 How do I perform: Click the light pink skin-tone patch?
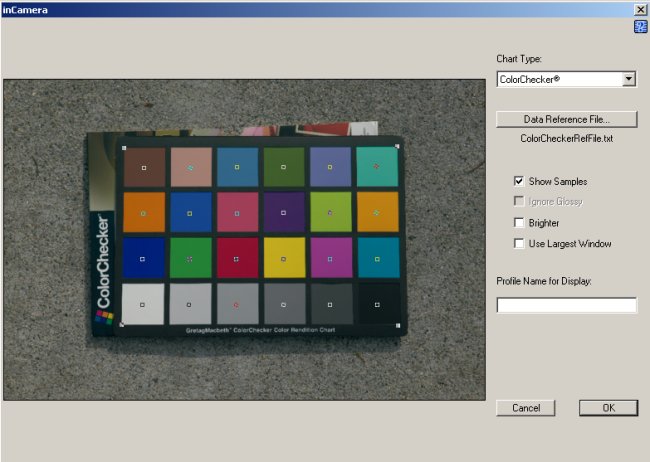191,168
